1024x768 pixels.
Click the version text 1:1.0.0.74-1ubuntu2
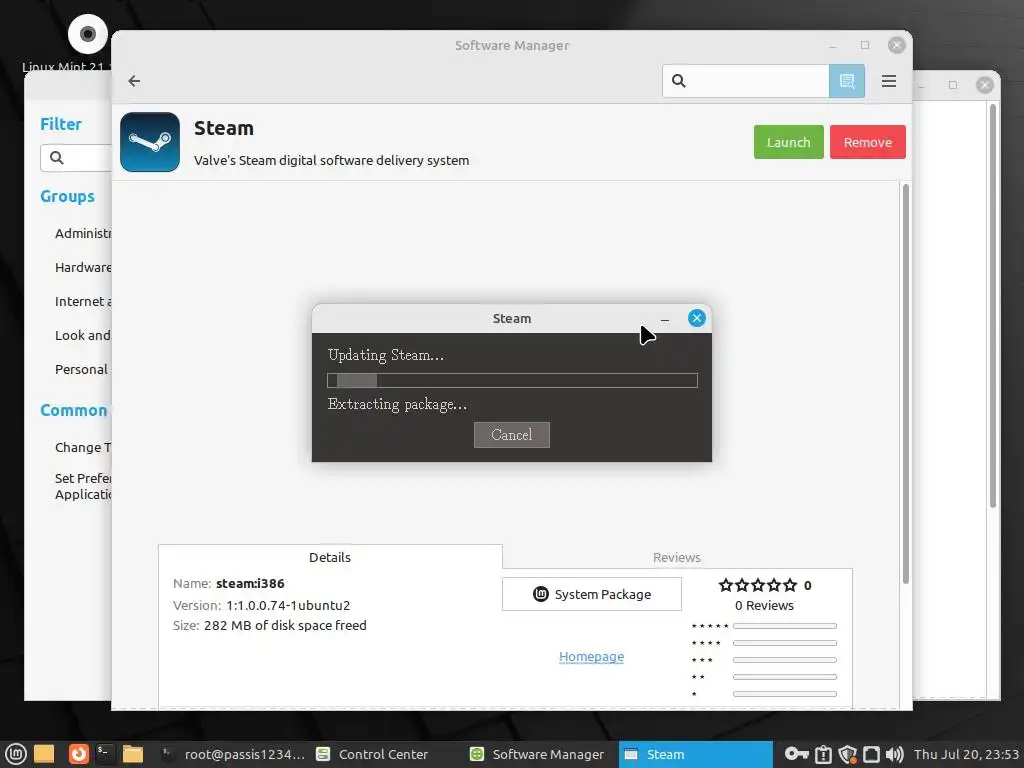pyautogui.click(x=288, y=605)
